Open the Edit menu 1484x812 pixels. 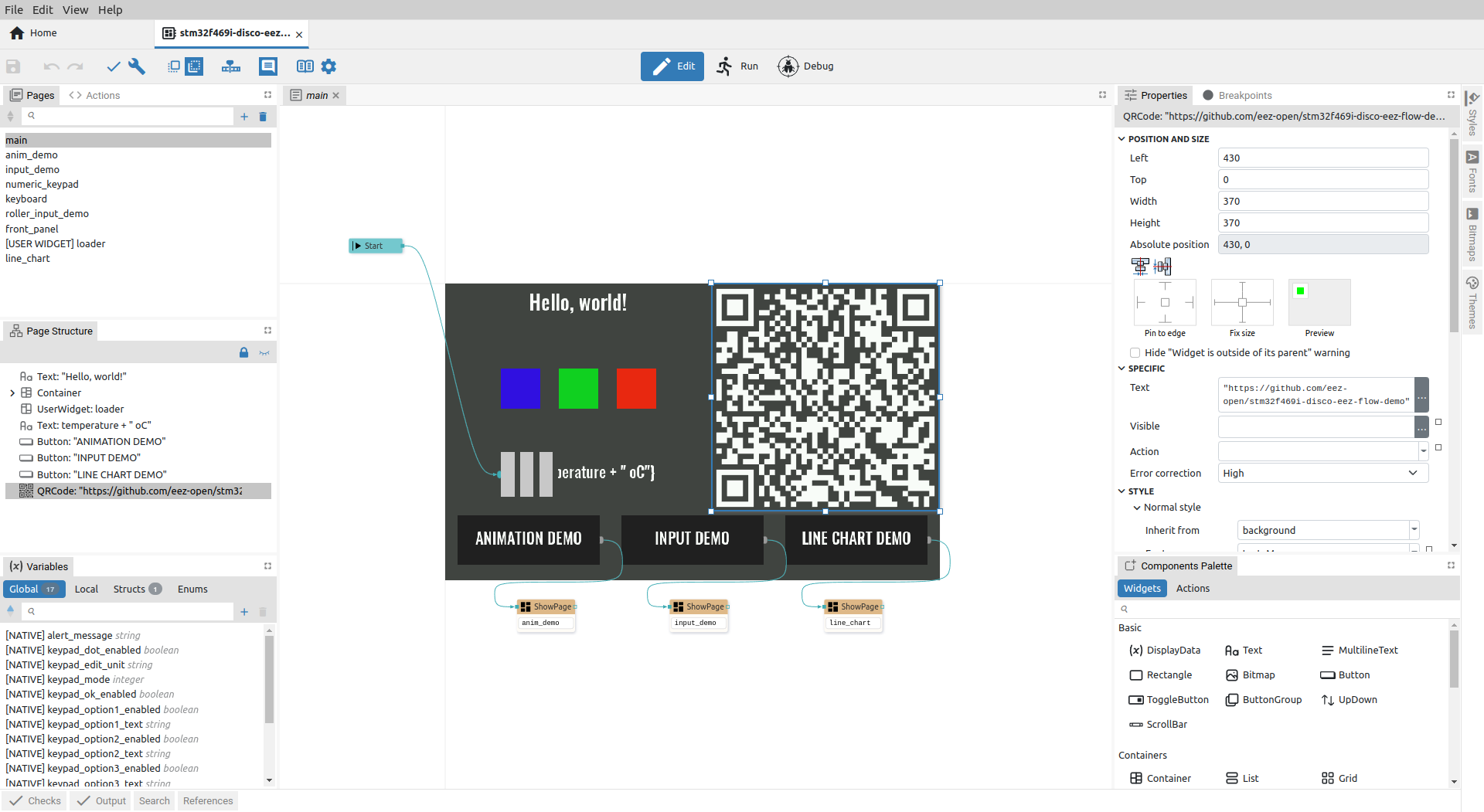(43, 10)
